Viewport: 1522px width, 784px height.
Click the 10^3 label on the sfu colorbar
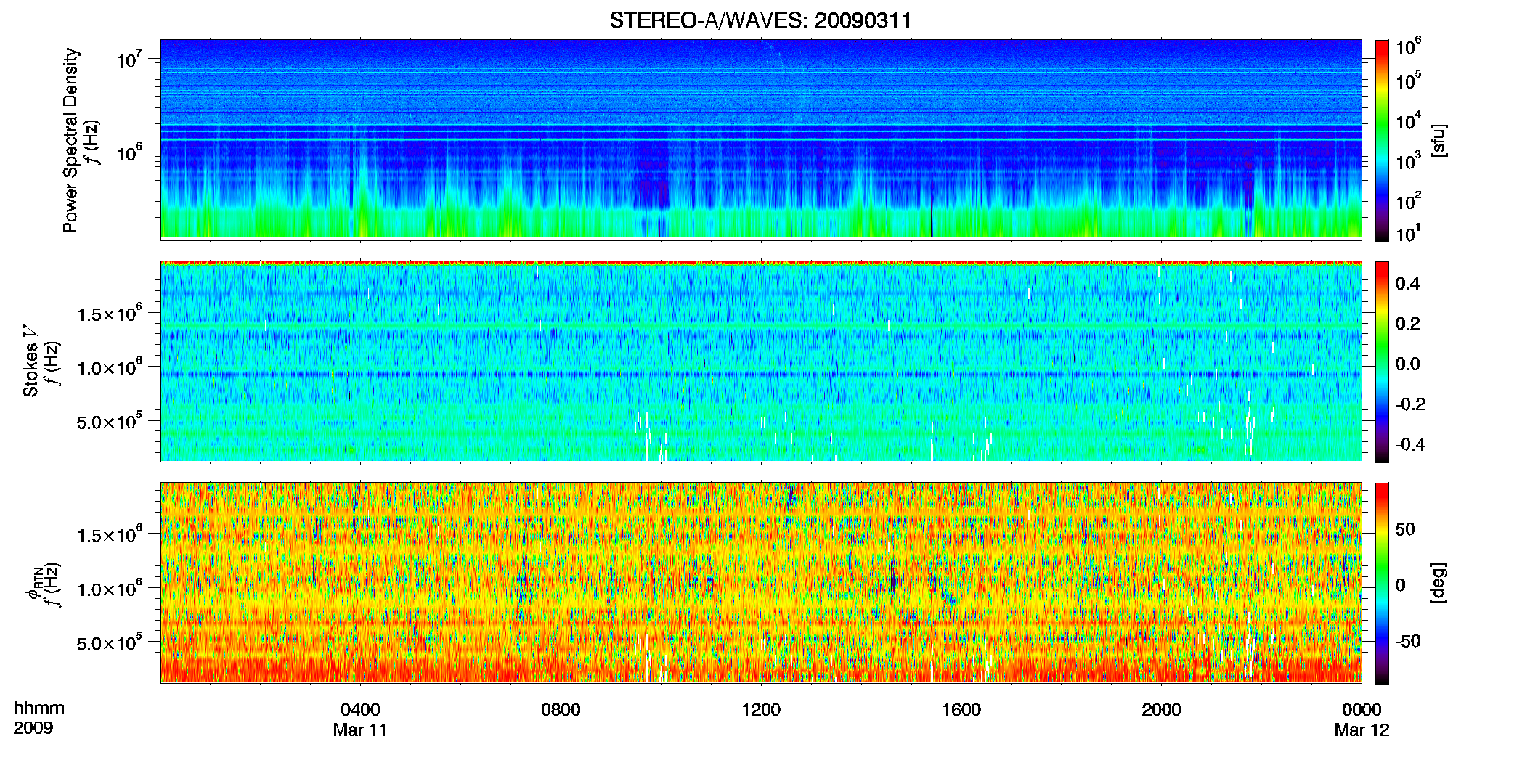click(x=1409, y=161)
